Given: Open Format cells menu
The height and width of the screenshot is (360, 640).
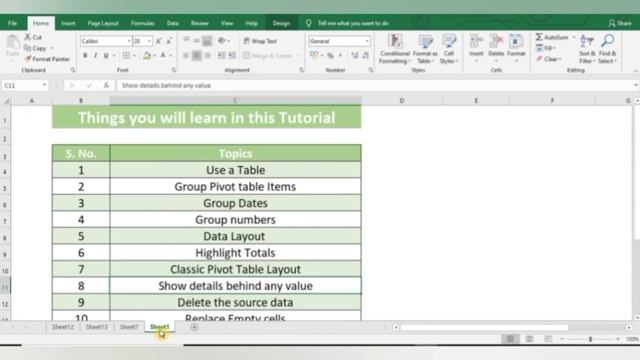Looking at the screenshot, I should click(516, 48).
